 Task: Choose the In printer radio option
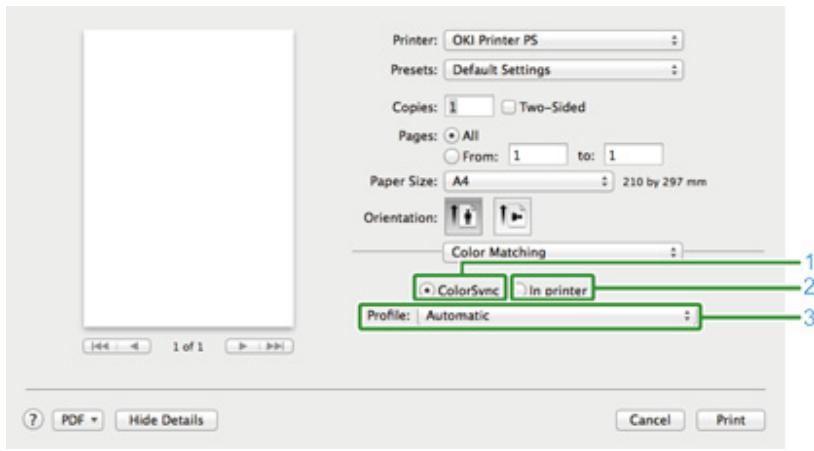[x=521, y=289]
